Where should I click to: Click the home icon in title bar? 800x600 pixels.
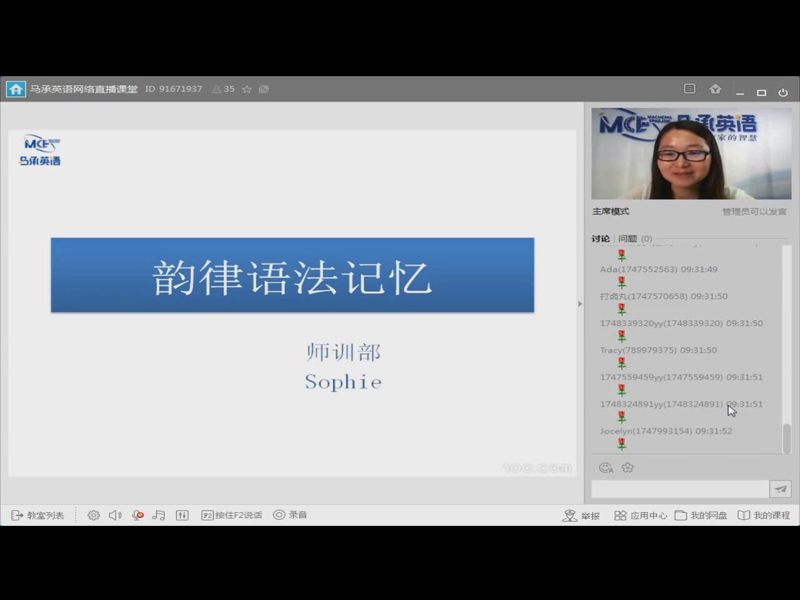[x=16, y=89]
